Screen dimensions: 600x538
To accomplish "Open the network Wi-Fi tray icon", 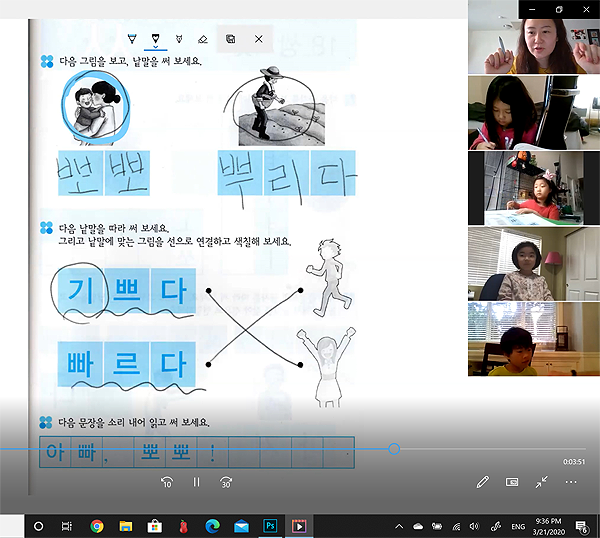I will pyautogui.click(x=456, y=527).
